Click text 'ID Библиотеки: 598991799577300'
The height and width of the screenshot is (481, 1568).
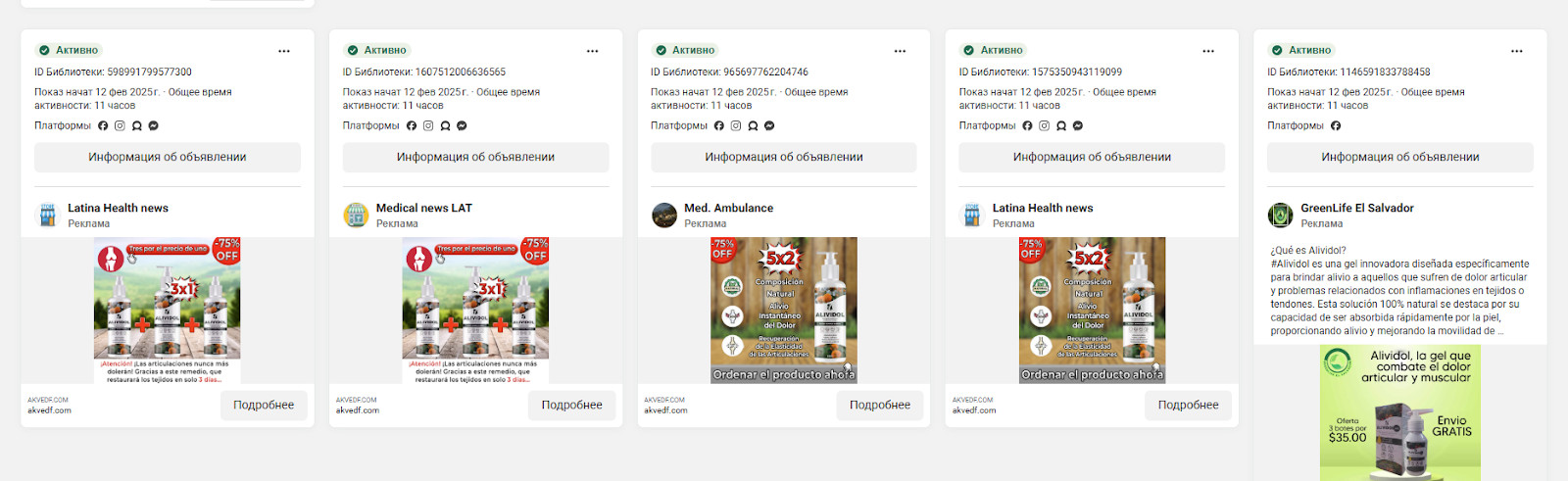[x=113, y=72]
